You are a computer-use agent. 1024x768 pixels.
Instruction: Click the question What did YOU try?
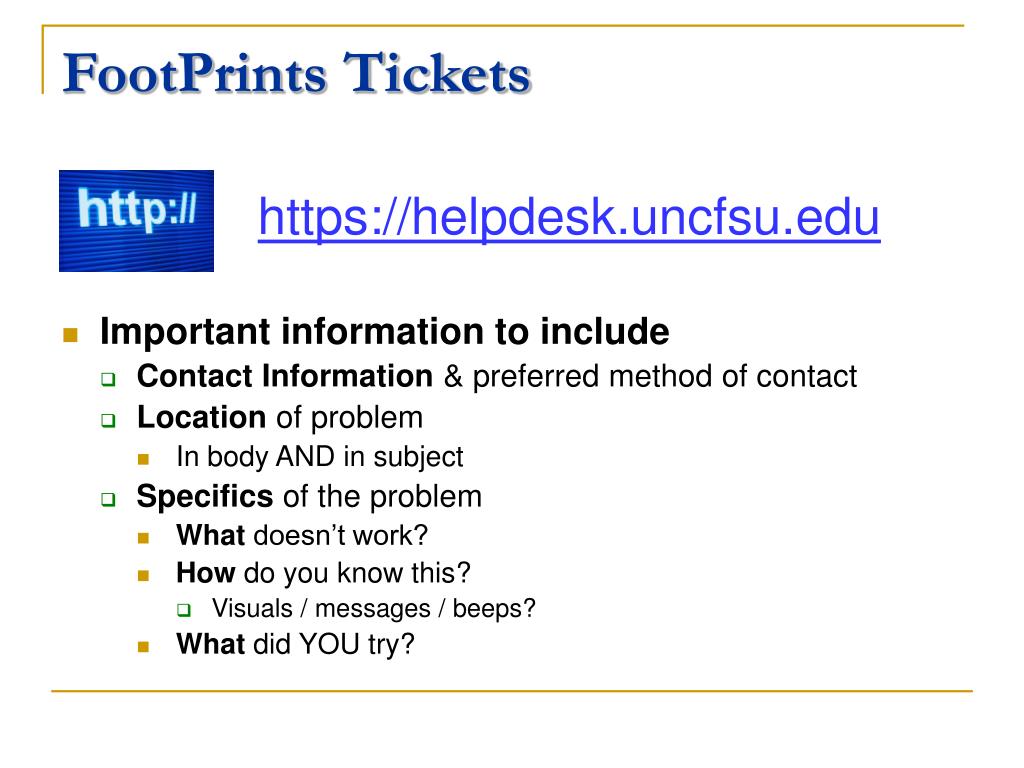tap(296, 645)
